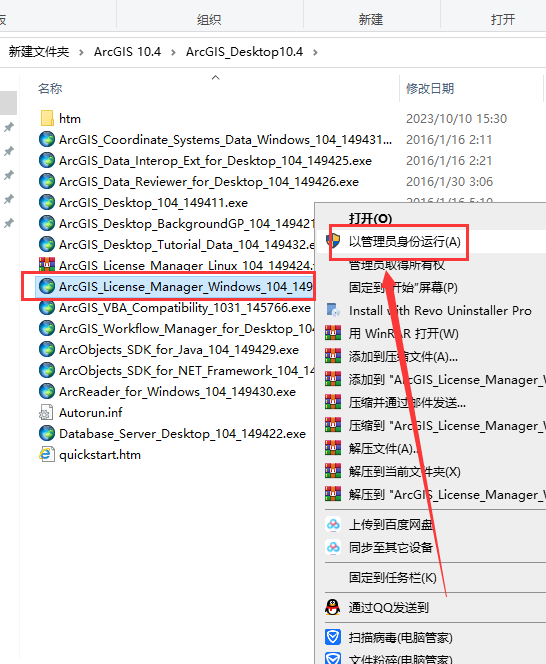Toggle sort arrow above the 名称 column

point(216,77)
